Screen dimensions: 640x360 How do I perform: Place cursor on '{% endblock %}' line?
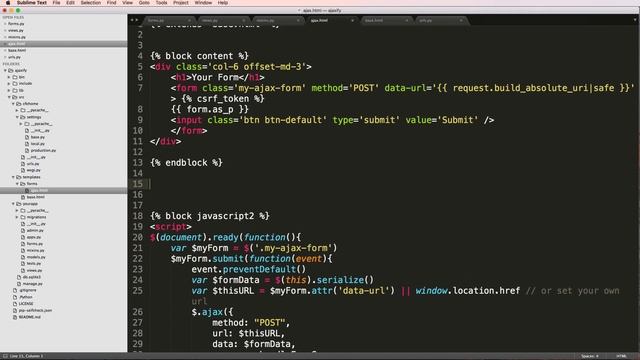[186, 162]
